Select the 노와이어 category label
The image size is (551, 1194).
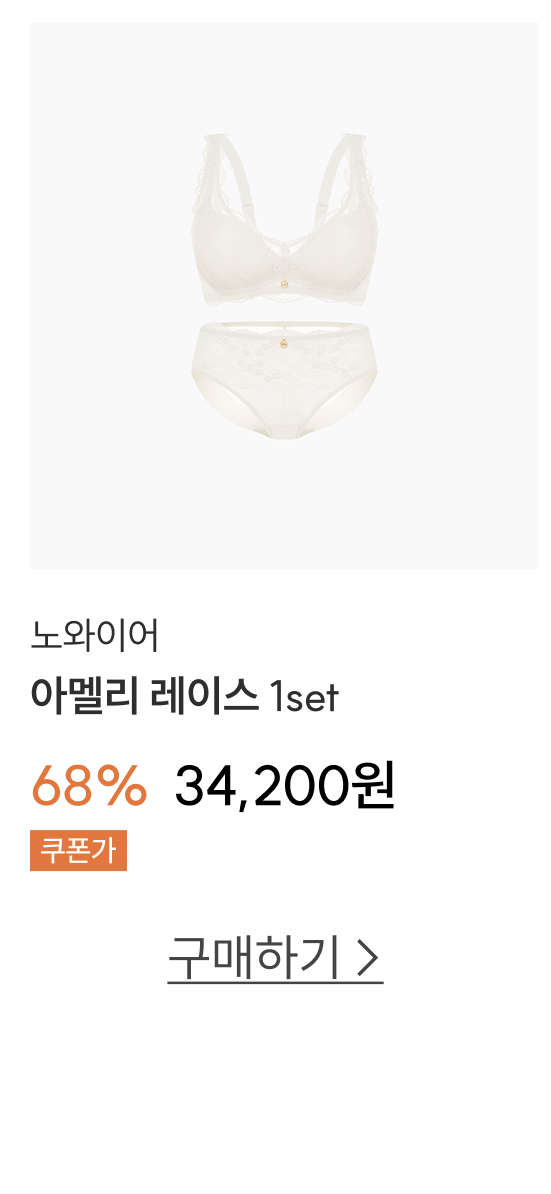94,636
